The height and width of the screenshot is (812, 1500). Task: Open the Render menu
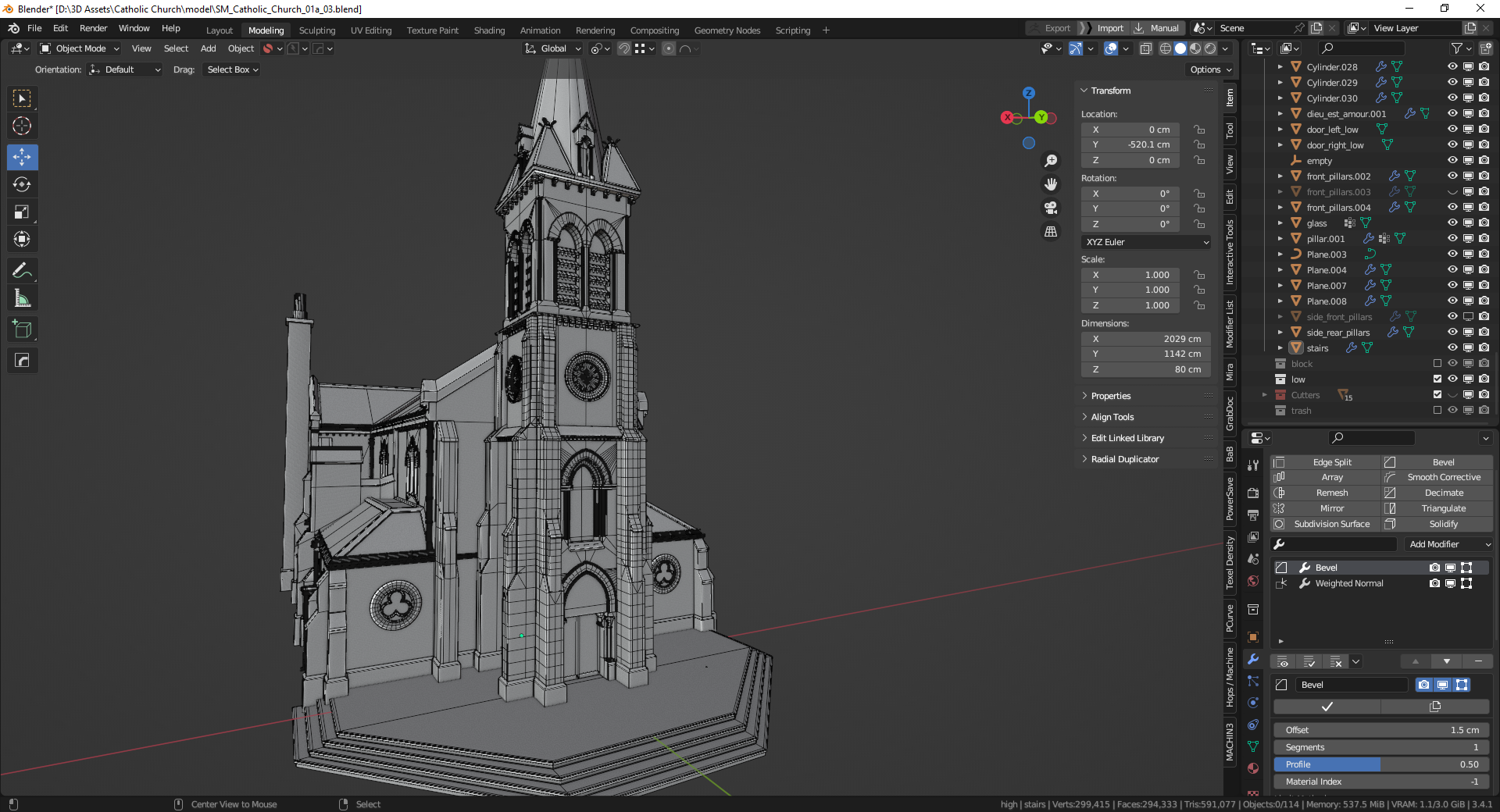coord(93,28)
